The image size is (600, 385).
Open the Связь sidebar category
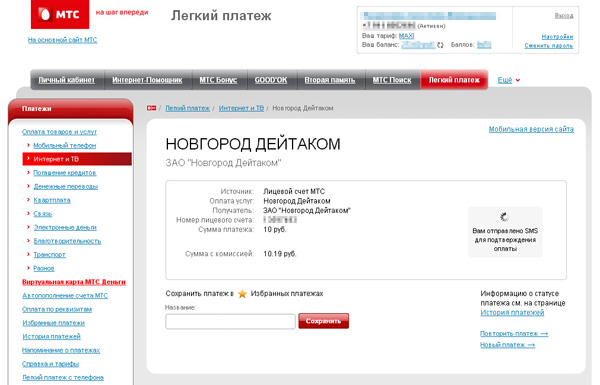click(42, 214)
